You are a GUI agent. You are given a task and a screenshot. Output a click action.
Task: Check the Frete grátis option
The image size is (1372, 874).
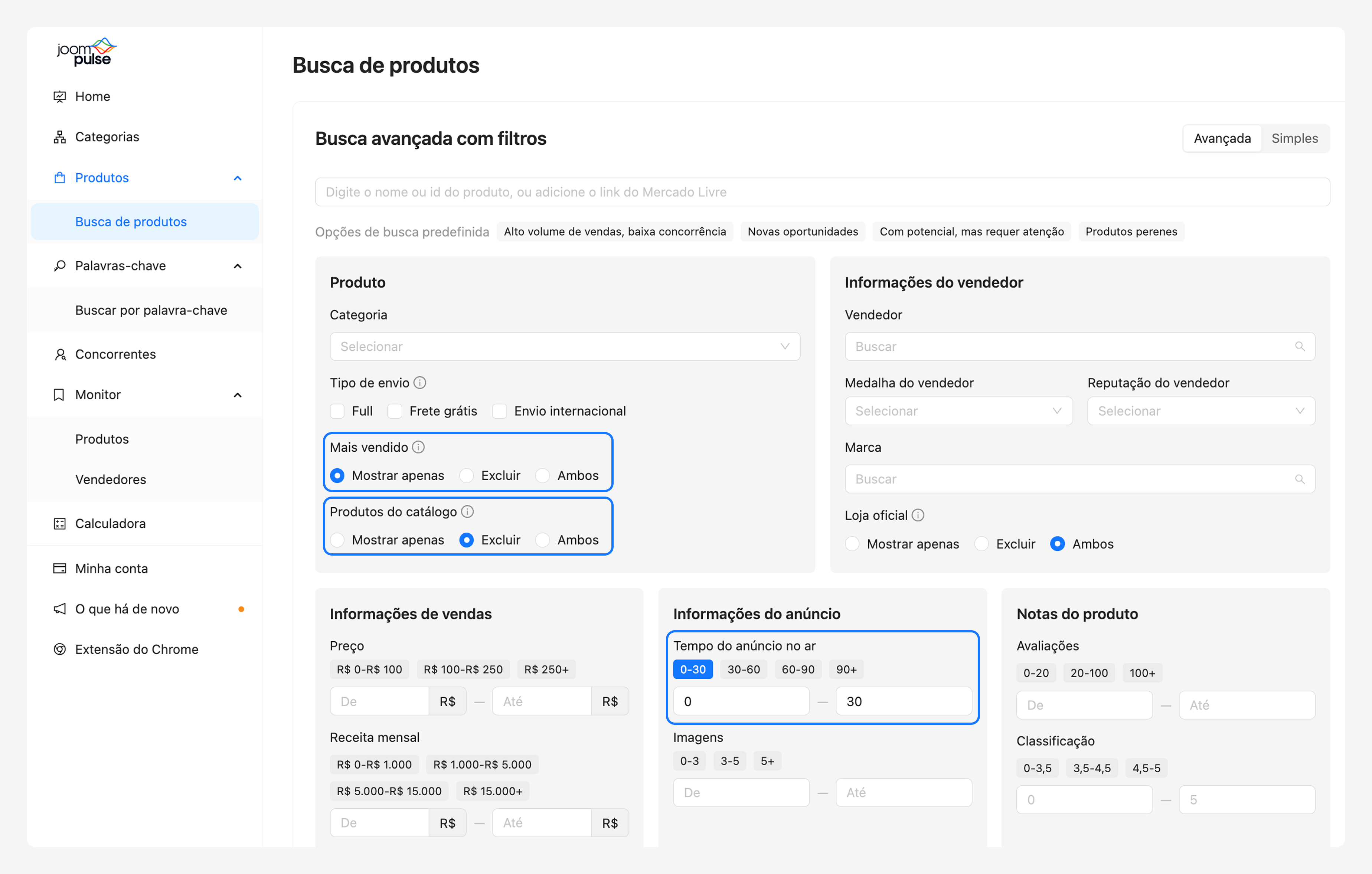click(395, 411)
